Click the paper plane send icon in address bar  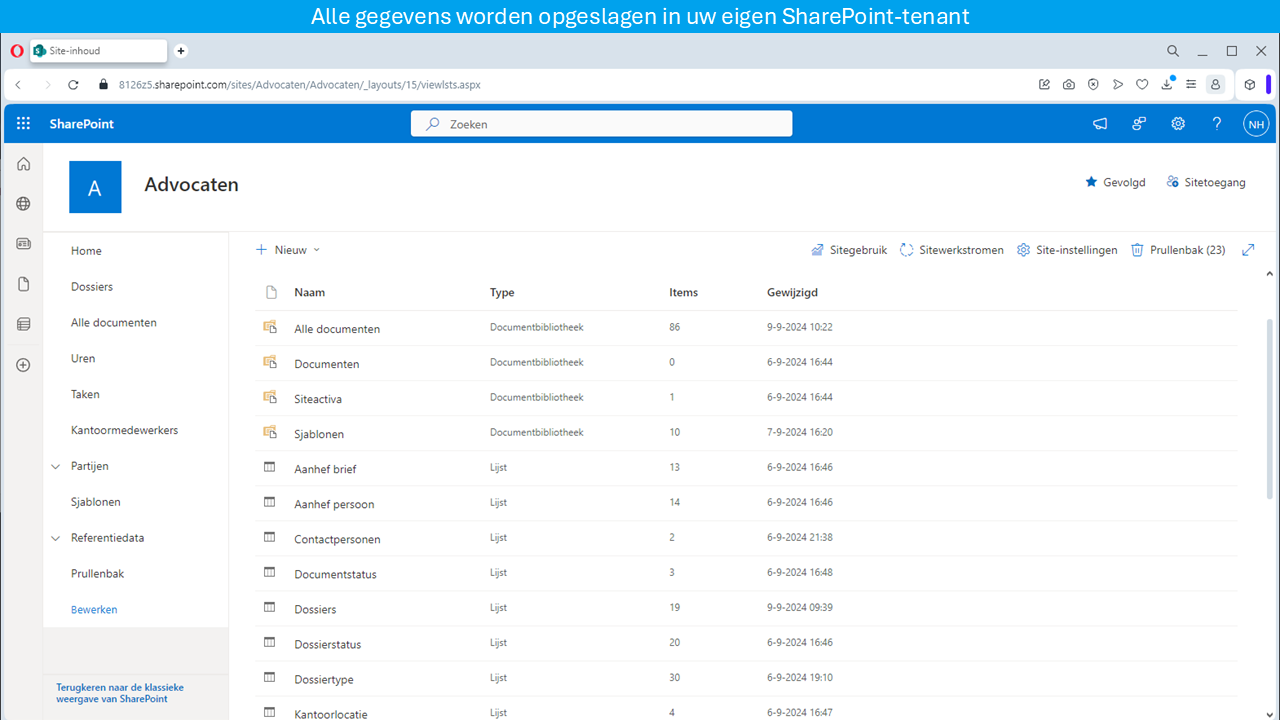[1118, 85]
